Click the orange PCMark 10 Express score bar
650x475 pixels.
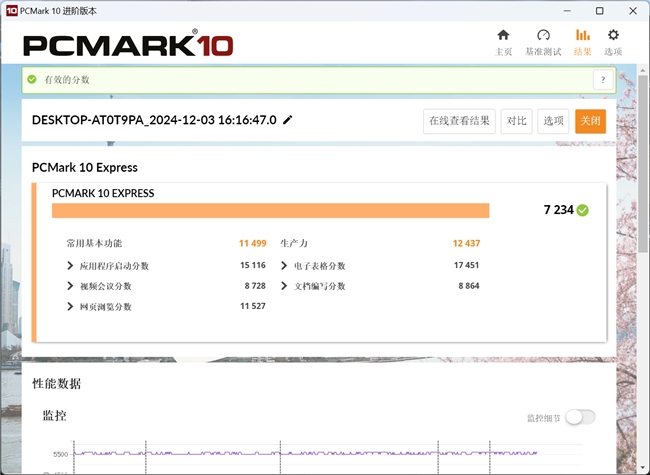270,211
